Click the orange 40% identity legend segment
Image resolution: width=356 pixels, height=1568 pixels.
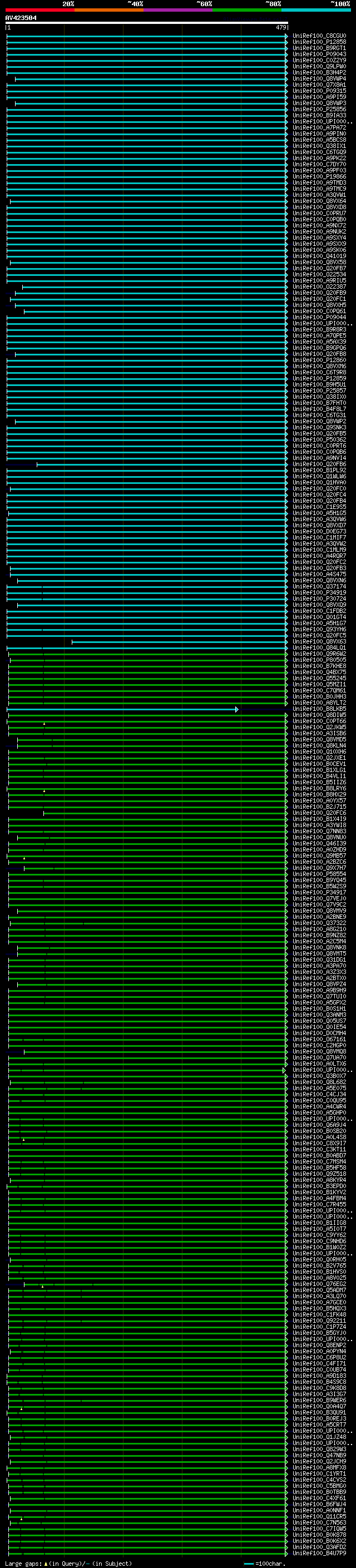coord(109,10)
